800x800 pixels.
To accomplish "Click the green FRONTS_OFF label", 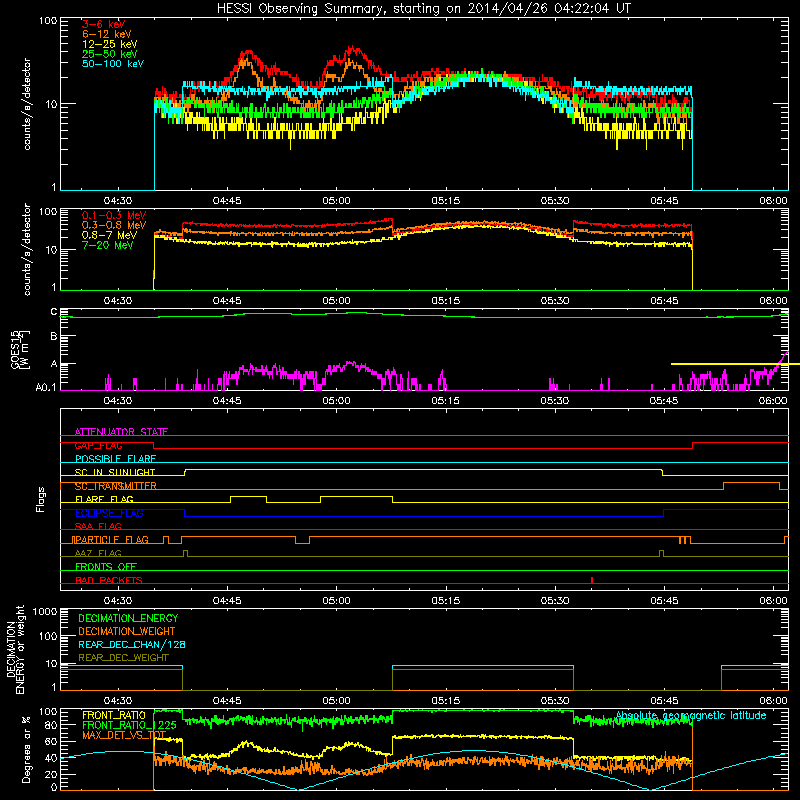I will click(106, 567).
